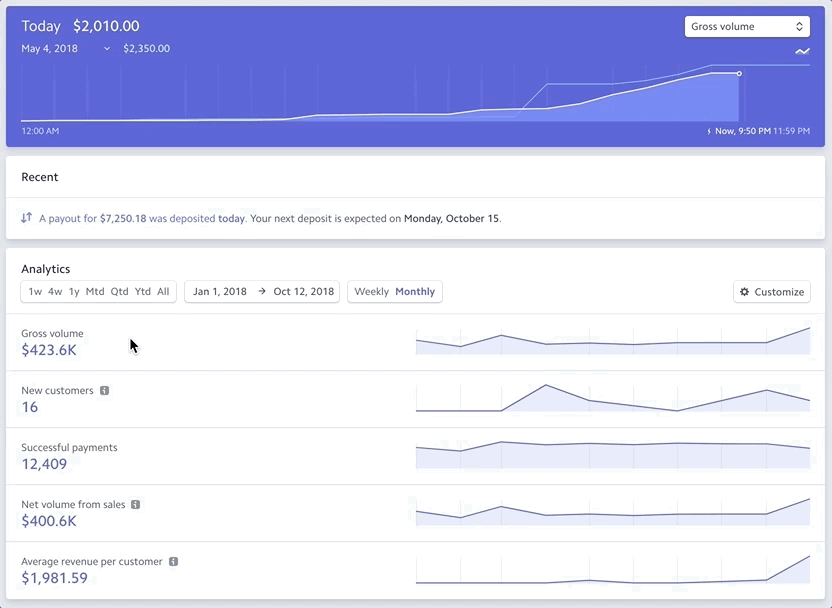
Task: Click info icon next to Average revenue per customer
Action: 173,562
